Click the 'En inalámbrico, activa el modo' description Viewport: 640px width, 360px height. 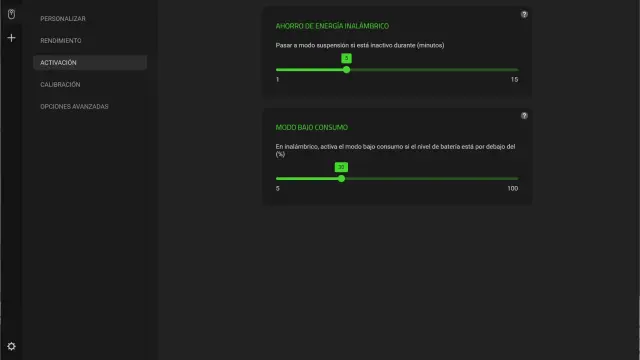point(396,150)
